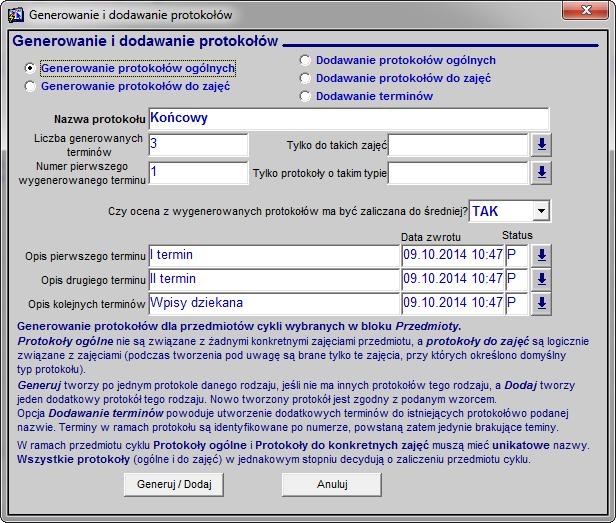This screenshot has height=523, width=616.
Task: Close the Generowanie i dodawanie protokołów window
Action: coord(585,10)
